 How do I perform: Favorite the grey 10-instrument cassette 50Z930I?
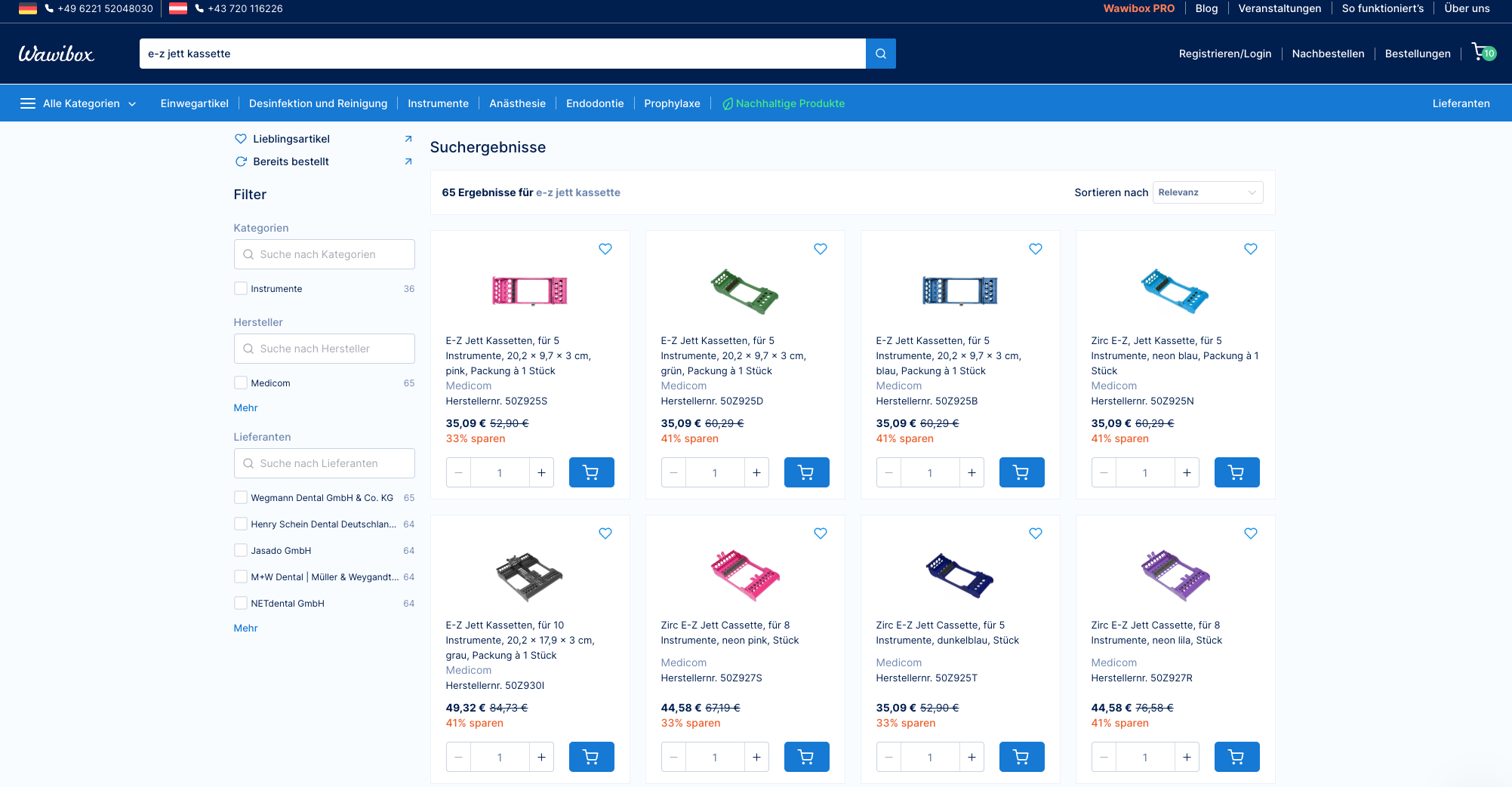pyautogui.click(x=605, y=533)
